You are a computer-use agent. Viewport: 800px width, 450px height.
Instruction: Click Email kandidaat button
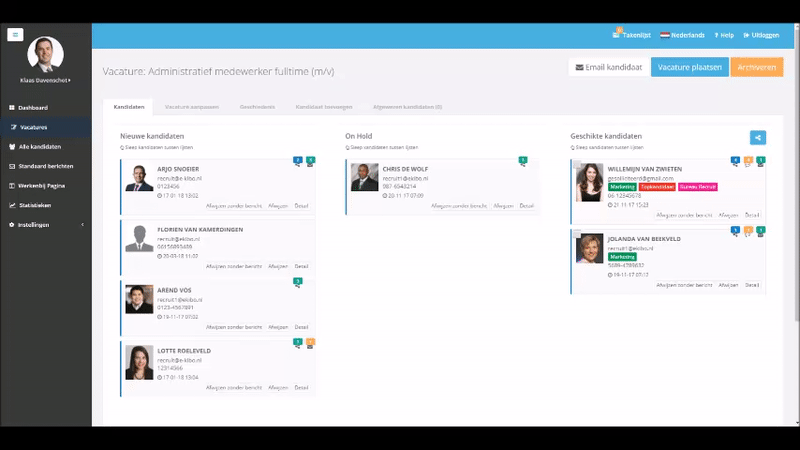click(x=609, y=67)
